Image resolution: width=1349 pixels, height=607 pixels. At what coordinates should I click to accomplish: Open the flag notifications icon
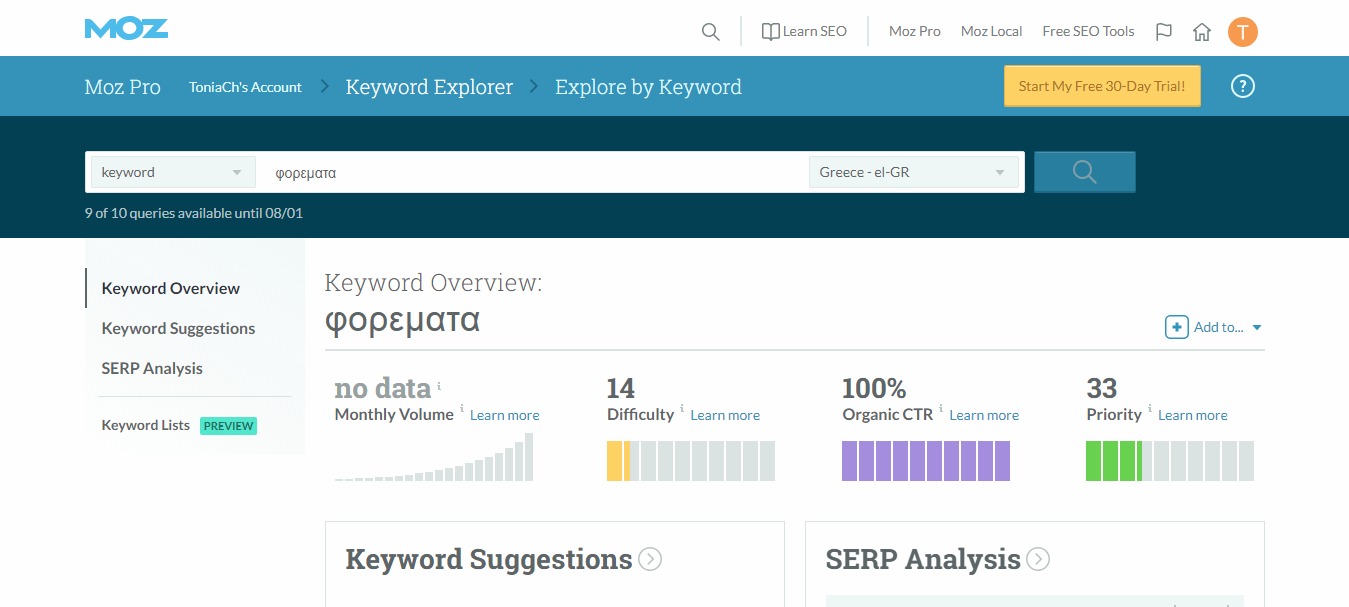point(1164,31)
